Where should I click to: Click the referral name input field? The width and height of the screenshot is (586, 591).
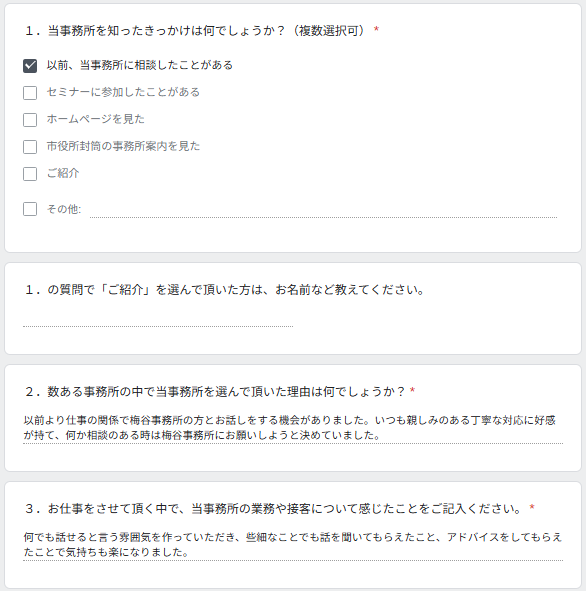(x=158, y=319)
